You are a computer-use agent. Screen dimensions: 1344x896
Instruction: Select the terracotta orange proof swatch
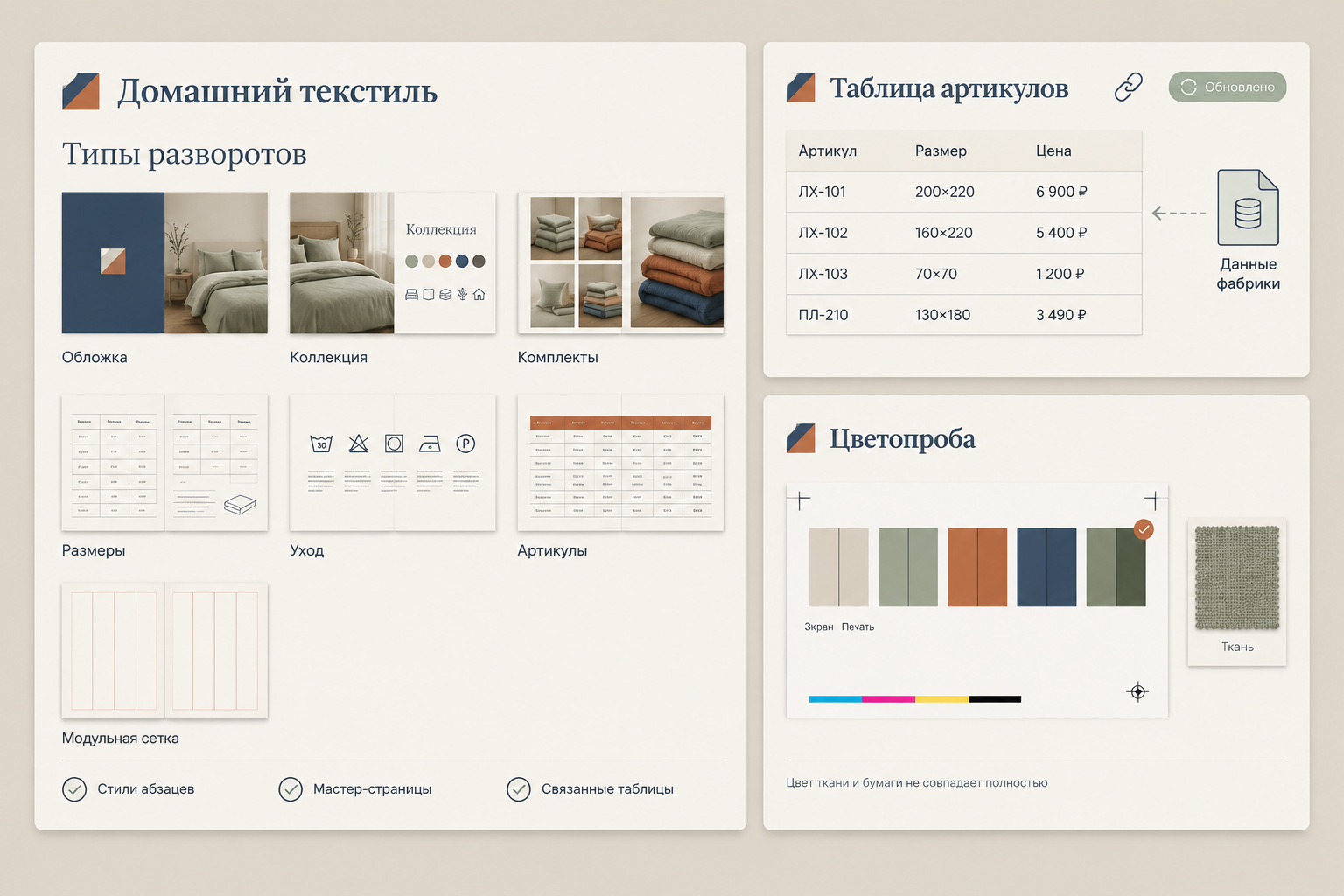977,567
